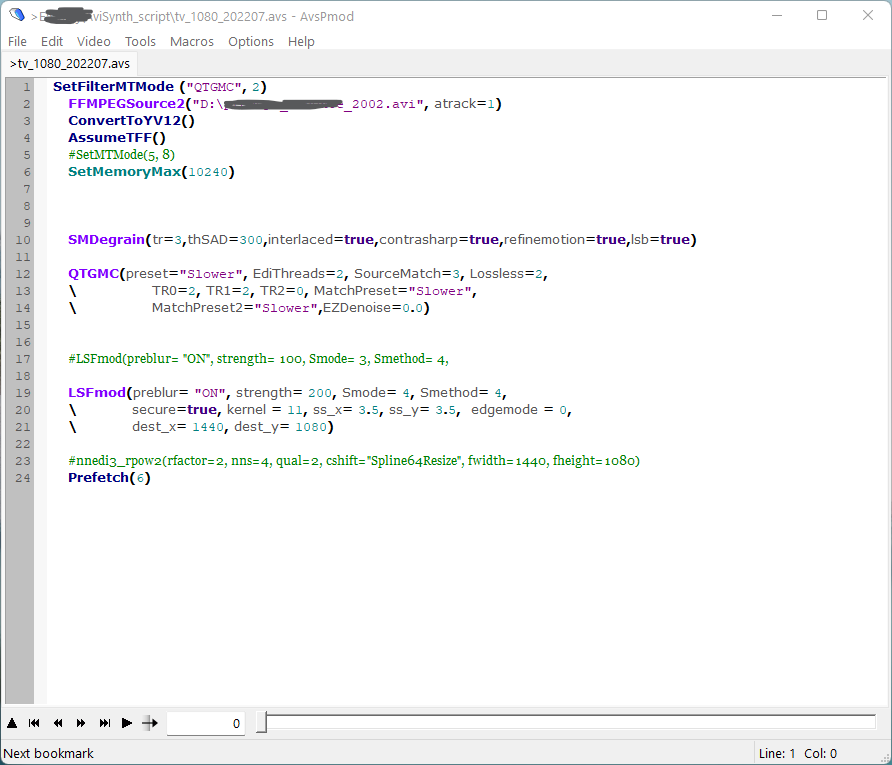Click the toggle video preview triangle button
This screenshot has height=765, width=892.
(x=12, y=723)
